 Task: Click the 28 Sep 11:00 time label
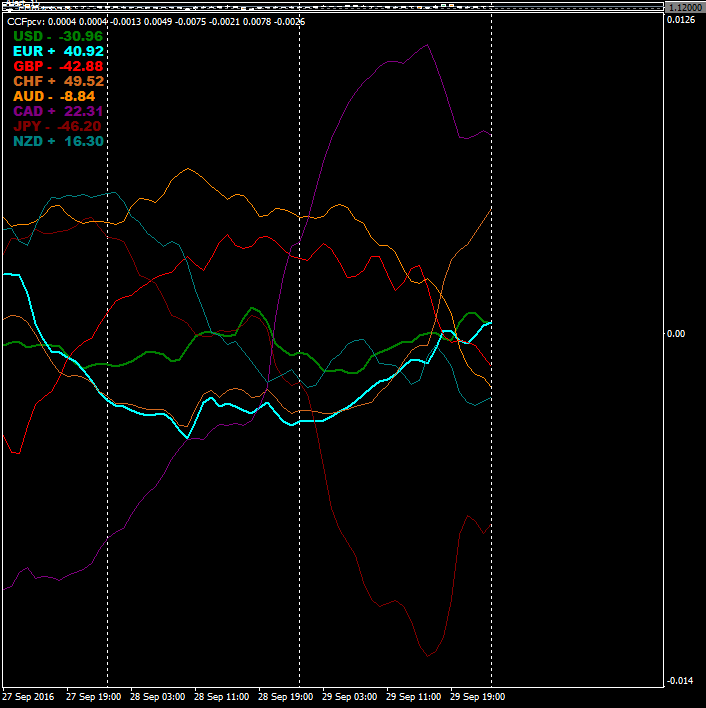221,696
